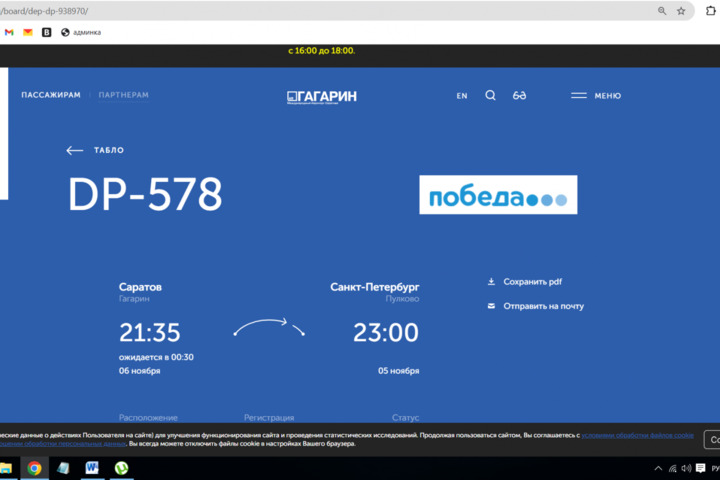Image resolution: width=720 pixels, height=480 pixels.
Task: Select the ПАРТНЕРАМ tab
Action: click(x=124, y=96)
